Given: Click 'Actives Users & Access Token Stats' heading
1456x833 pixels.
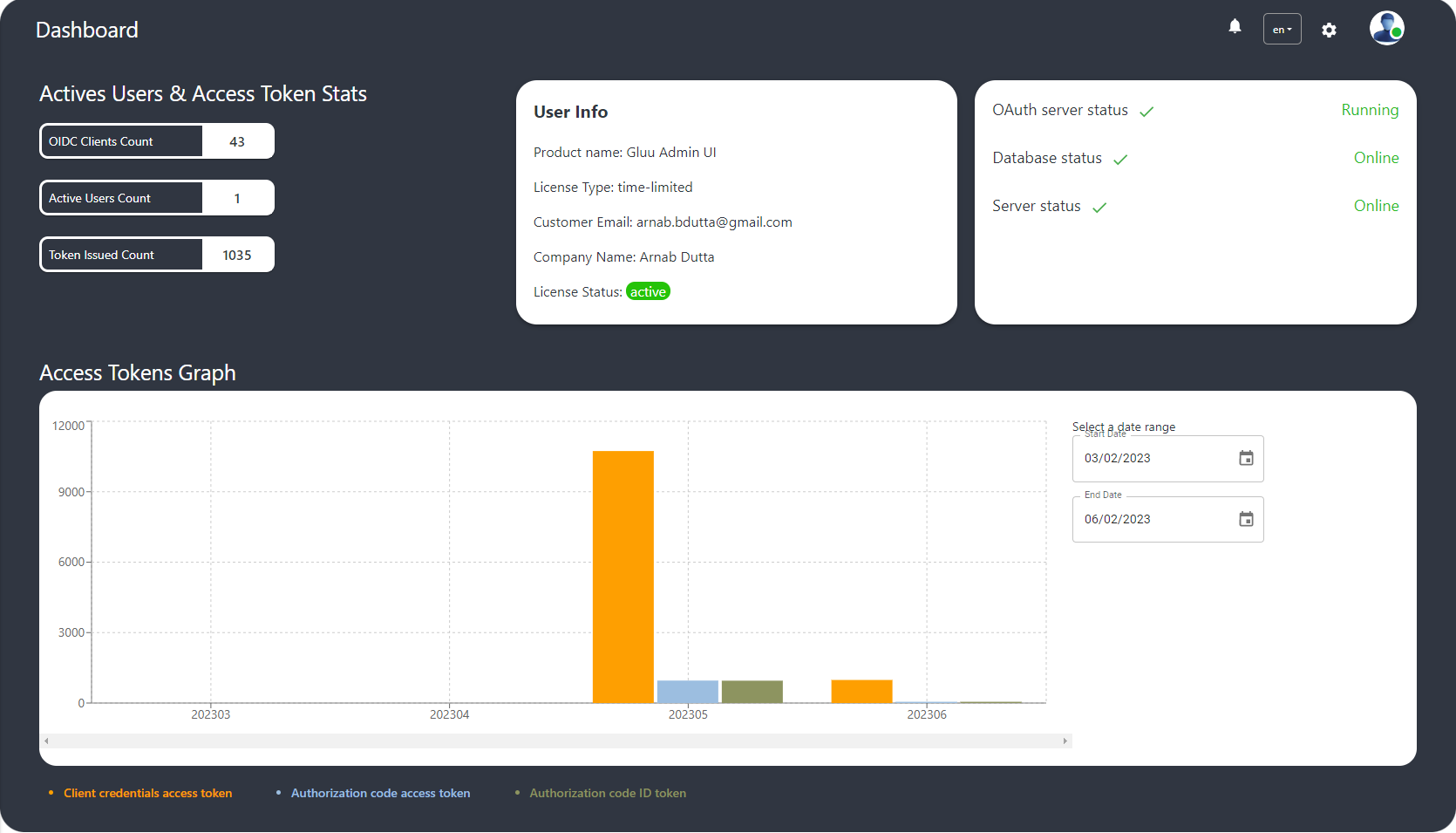Looking at the screenshot, I should (x=203, y=93).
